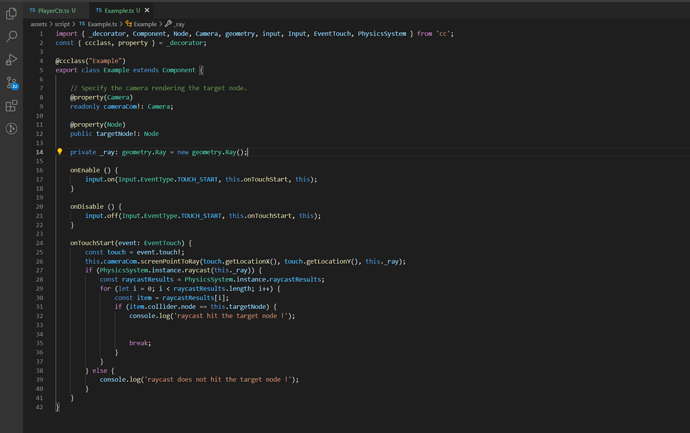The height and width of the screenshot is (433, 690).
Task: Click the assets breadcrumb
Action: (38, 23)
